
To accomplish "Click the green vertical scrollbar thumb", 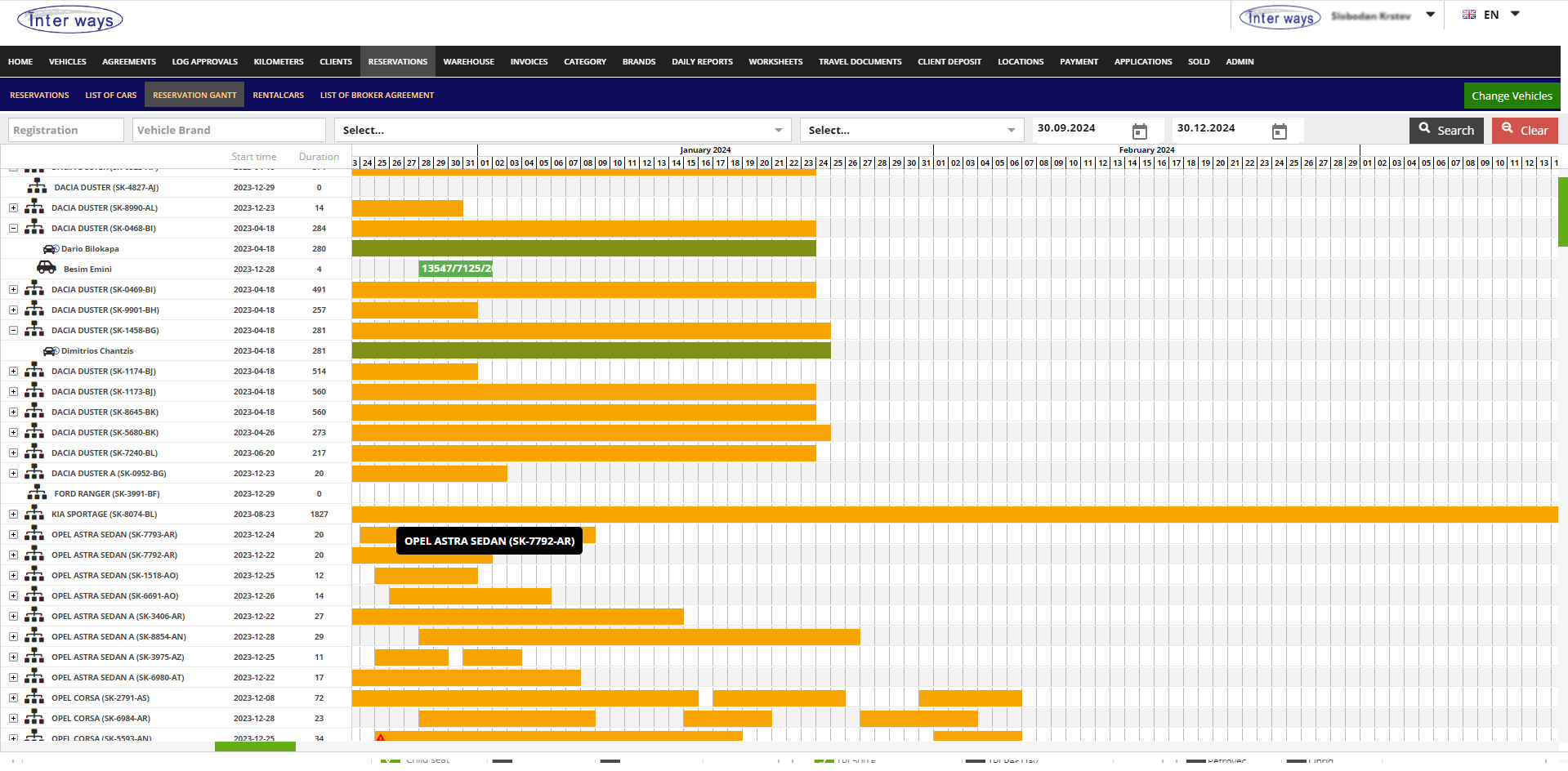I will click(1563, 212).
